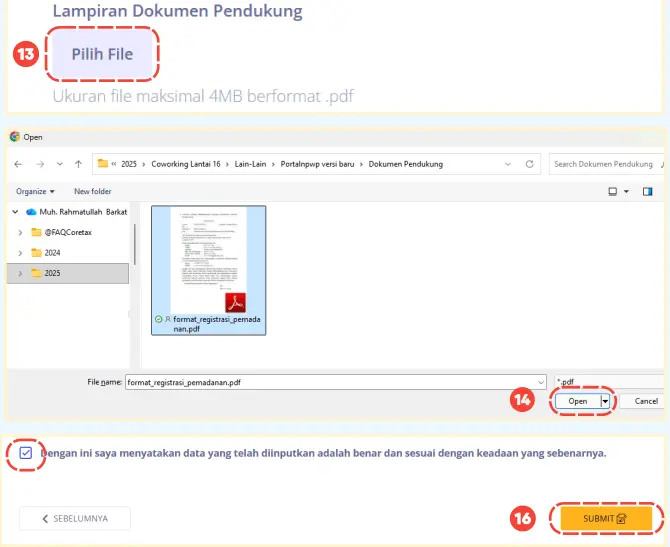670x547 pixels.
Task: Open recent locations dropdown chevron
Action: click(59, 164)
